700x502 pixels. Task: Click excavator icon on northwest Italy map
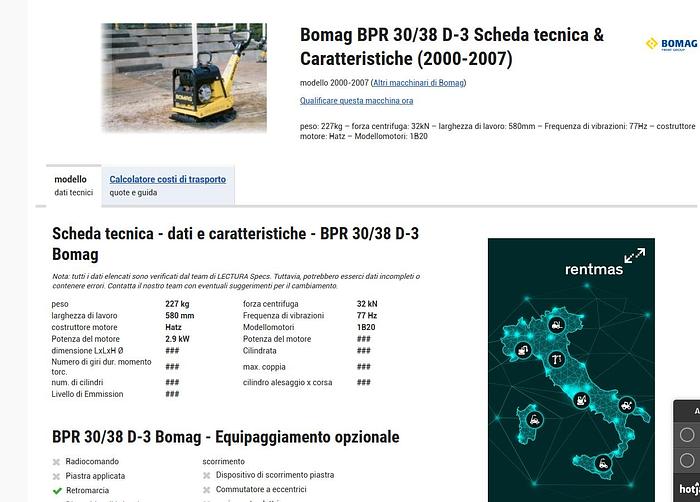(x=523, y=350)
